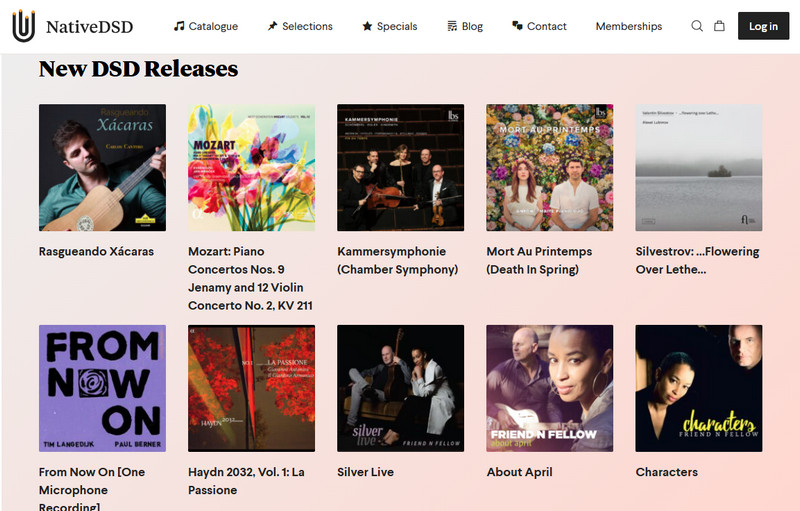Open the Selections menu
Image resolution: width=800 pixels, height=511 pixels.
click(300, 26)
